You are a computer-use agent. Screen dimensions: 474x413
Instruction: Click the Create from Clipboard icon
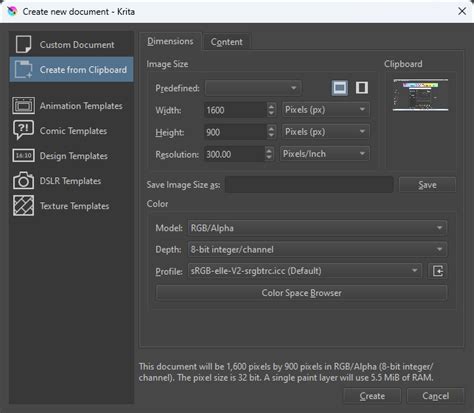[x=23, y=69]
